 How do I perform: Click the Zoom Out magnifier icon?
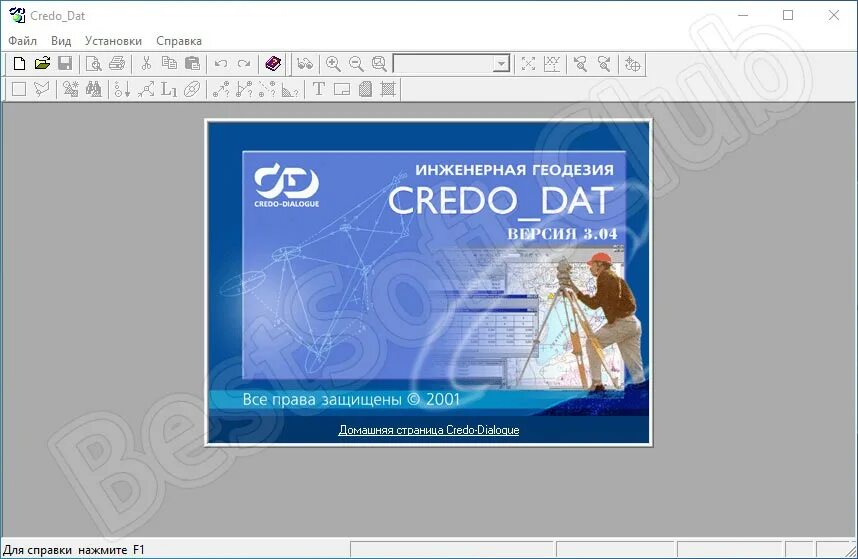pyautogui.click(x=356, y=64)
